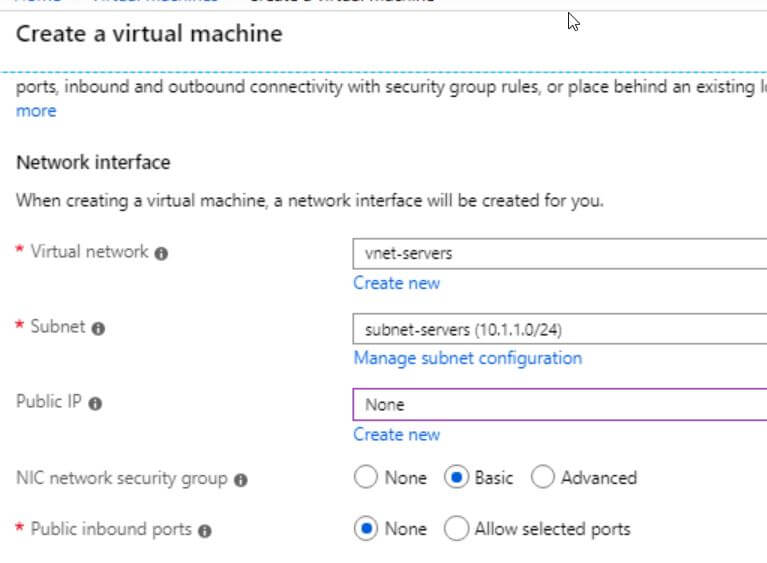Image resolution: width=767 pixels, height=563 pixels.
Task: Set Public inbound ports to None
Action: [366, 528]
